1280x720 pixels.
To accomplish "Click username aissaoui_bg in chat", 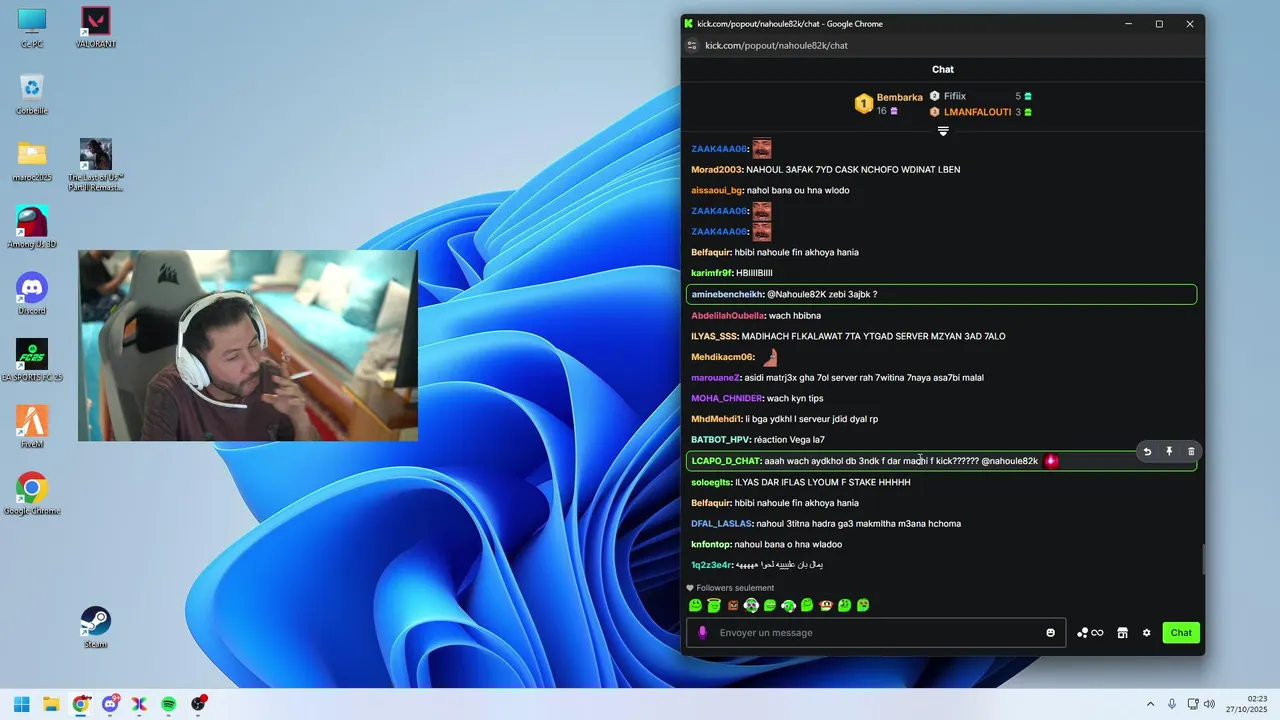I will (717, 190).
